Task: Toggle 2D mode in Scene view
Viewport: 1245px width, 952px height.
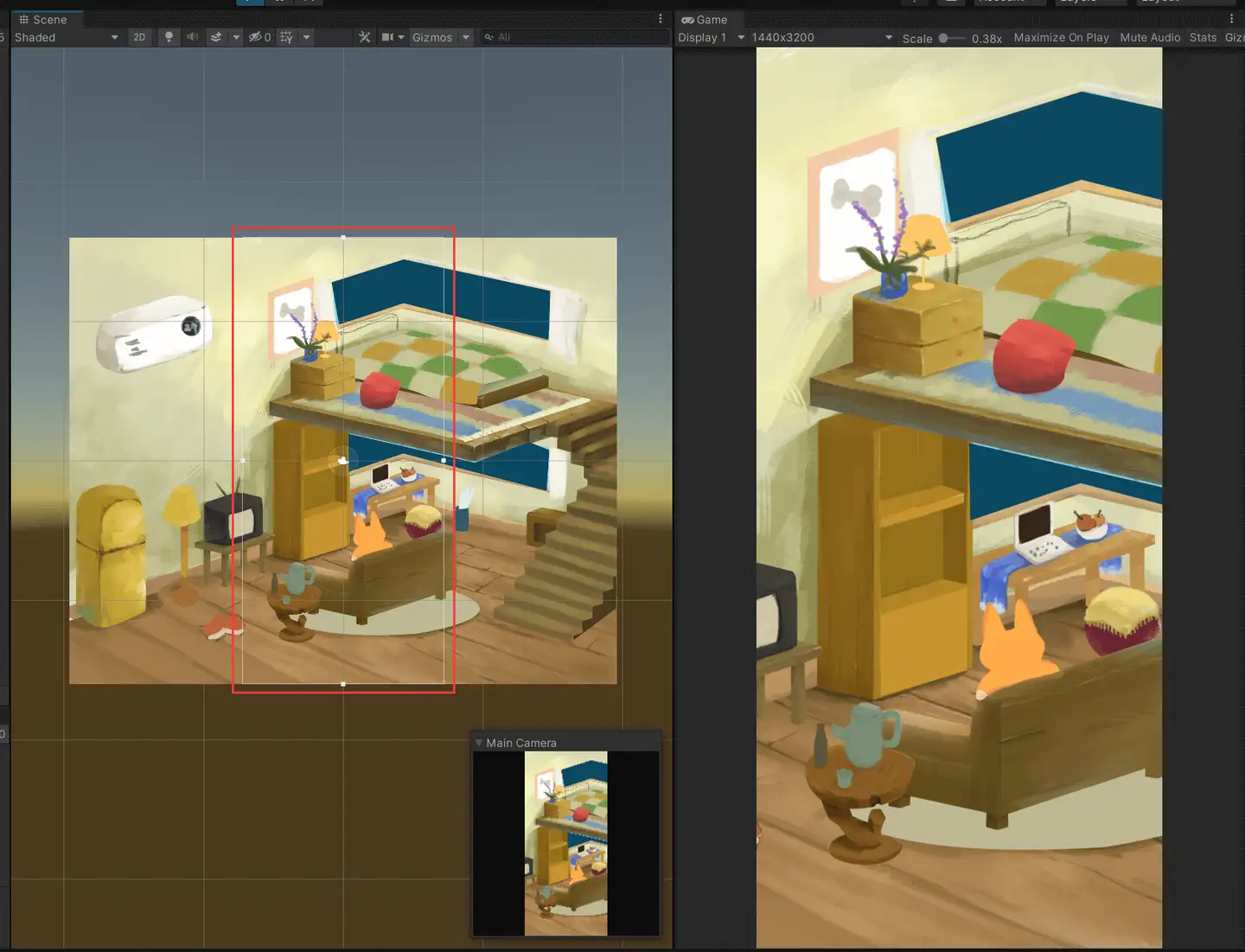Action: pos(139,37)
